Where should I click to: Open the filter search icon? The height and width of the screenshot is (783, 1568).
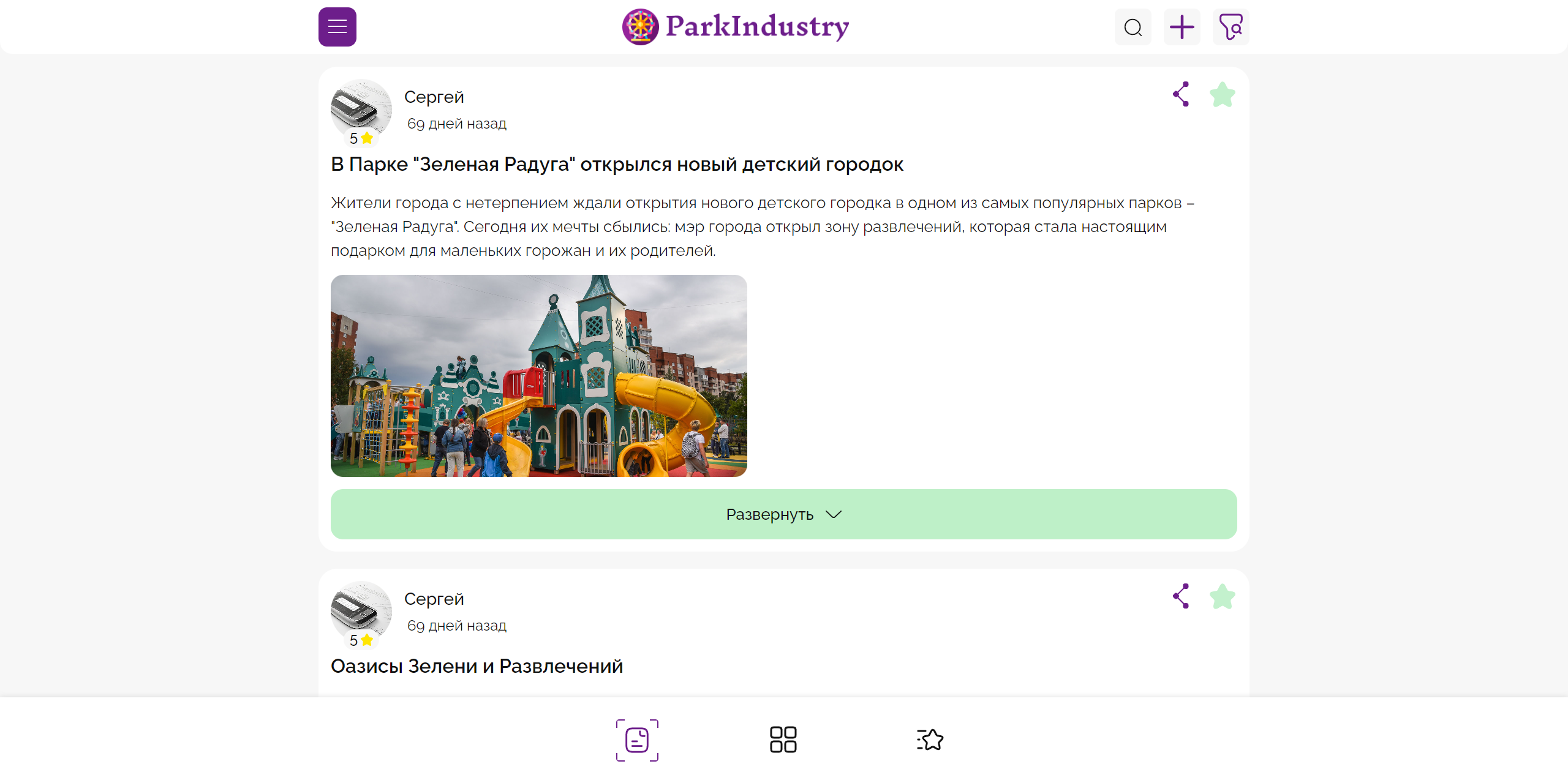[x=1231, y=27]
